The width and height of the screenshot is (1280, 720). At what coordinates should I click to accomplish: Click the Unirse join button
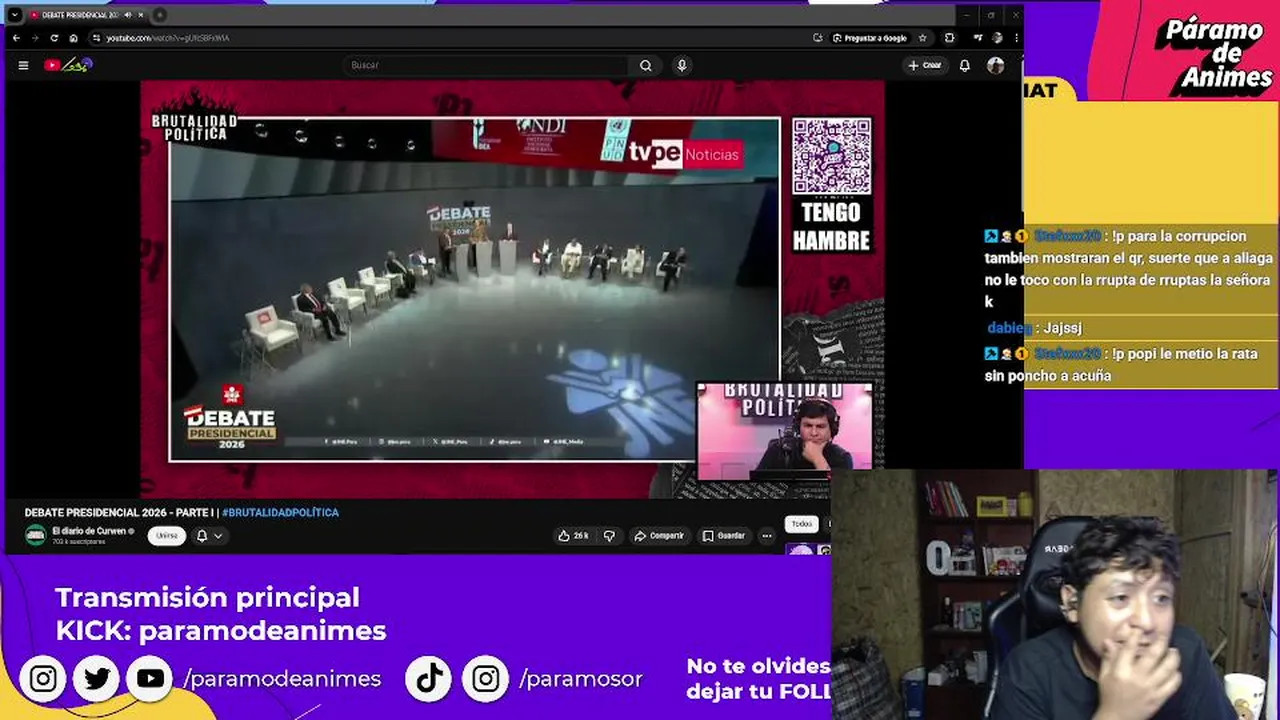(167, 536)
